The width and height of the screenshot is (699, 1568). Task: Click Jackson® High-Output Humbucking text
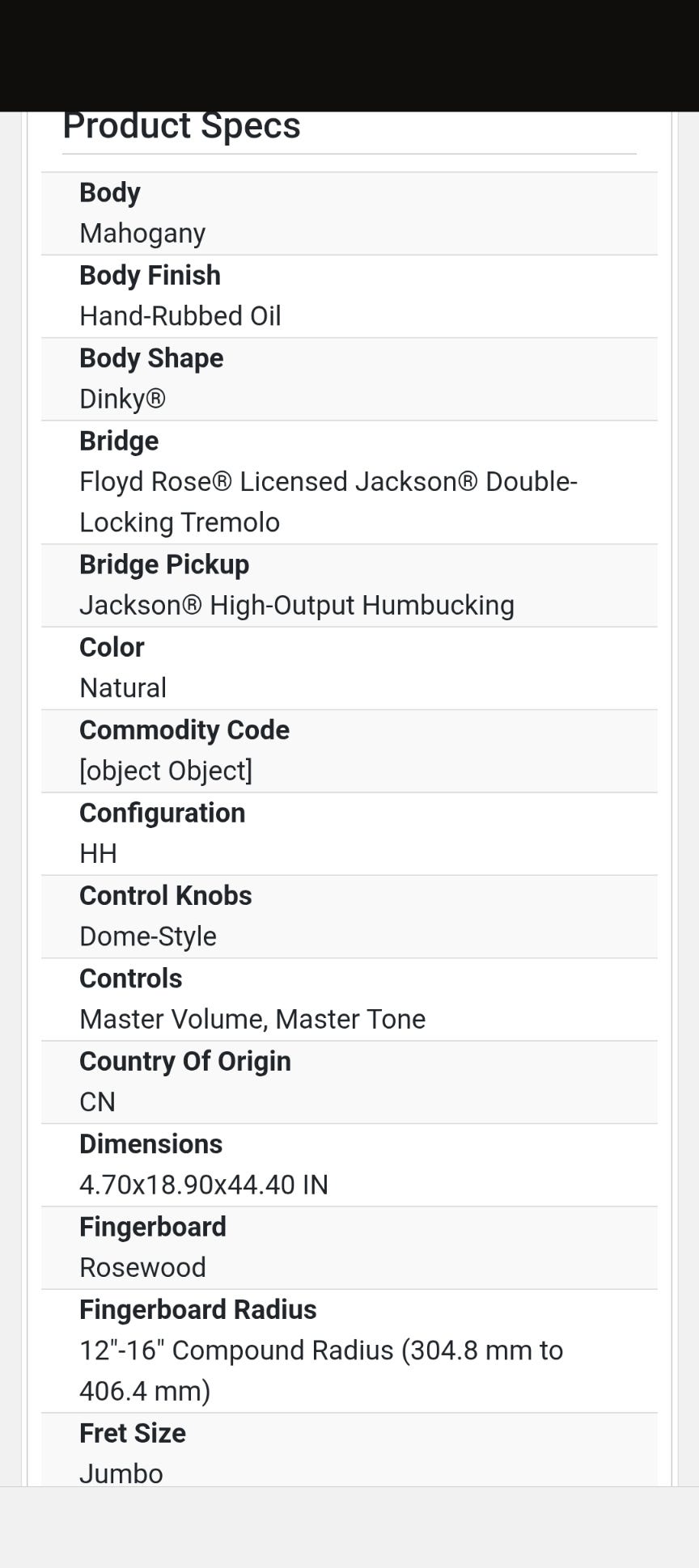point(297,606)
